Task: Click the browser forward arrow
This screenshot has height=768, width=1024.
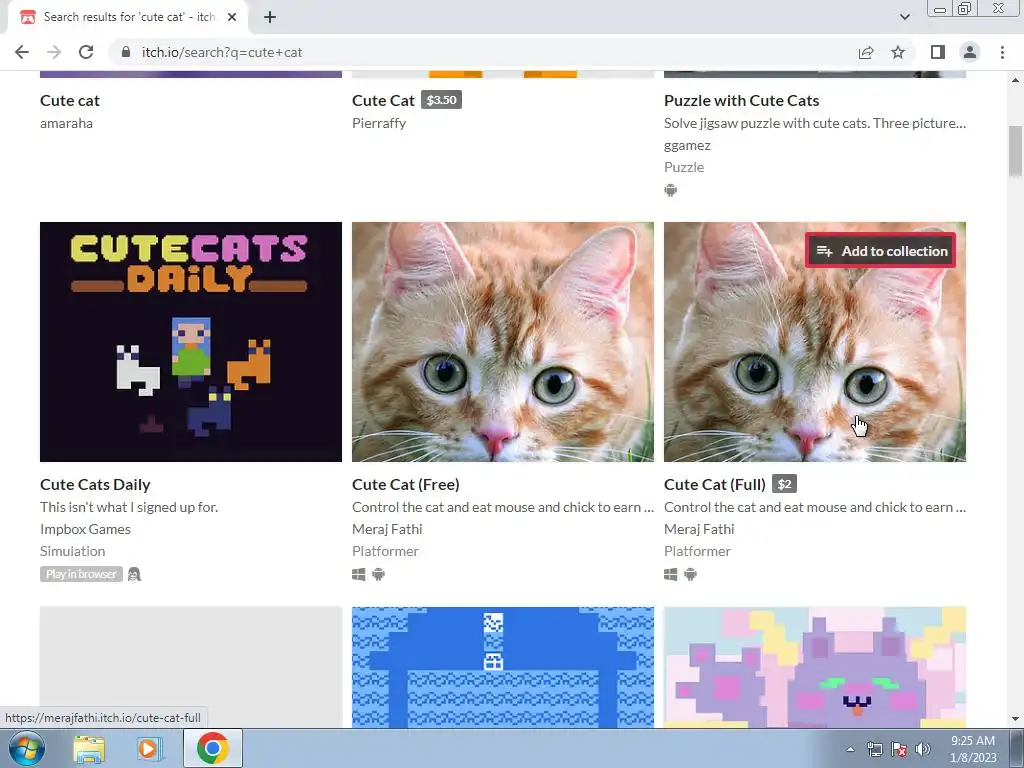Action: click(54, 52)
